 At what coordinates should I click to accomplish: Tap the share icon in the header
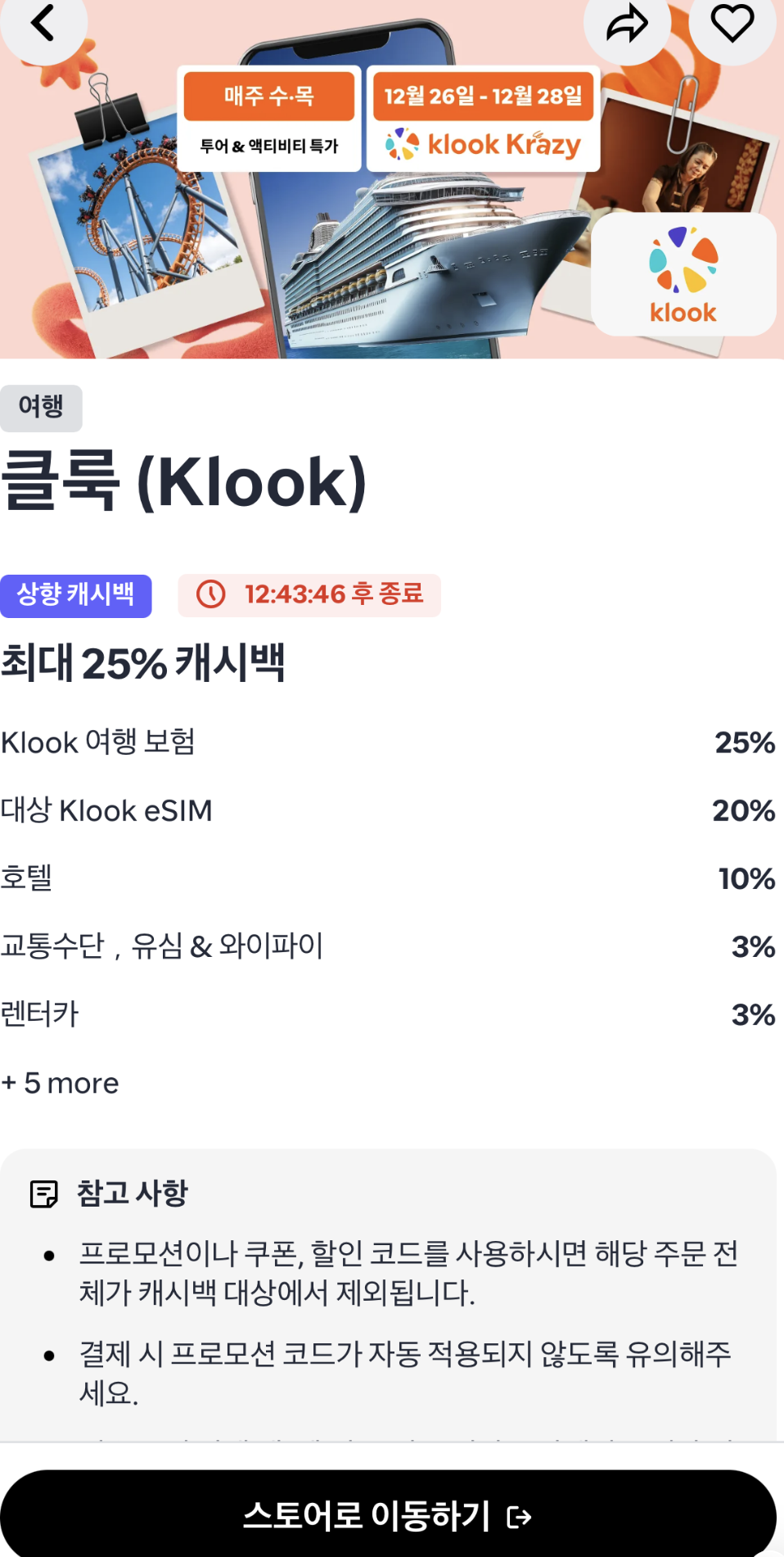[x=627, y=25]
